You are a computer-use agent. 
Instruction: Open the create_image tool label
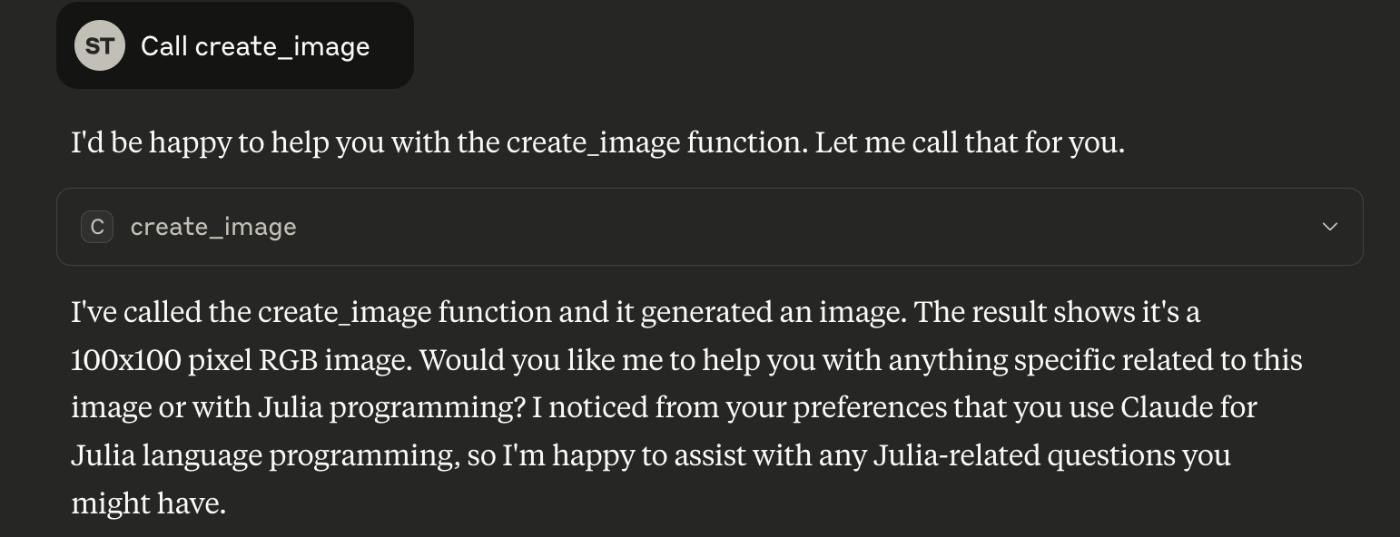213,227
